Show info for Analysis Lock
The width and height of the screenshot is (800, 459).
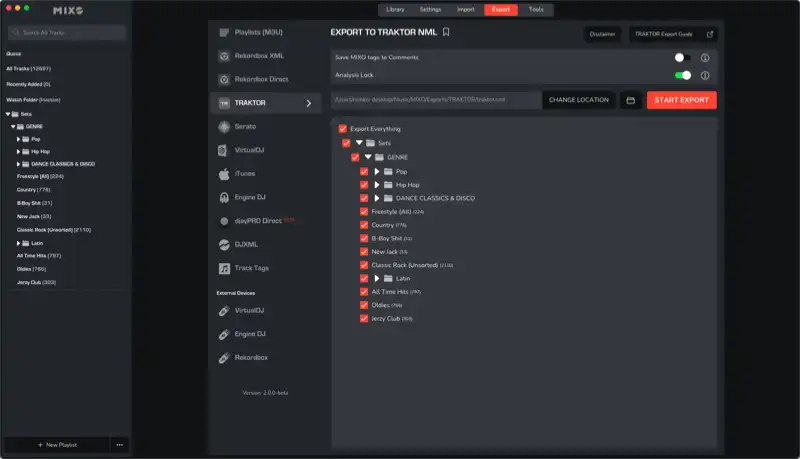[x=705, y=75]
